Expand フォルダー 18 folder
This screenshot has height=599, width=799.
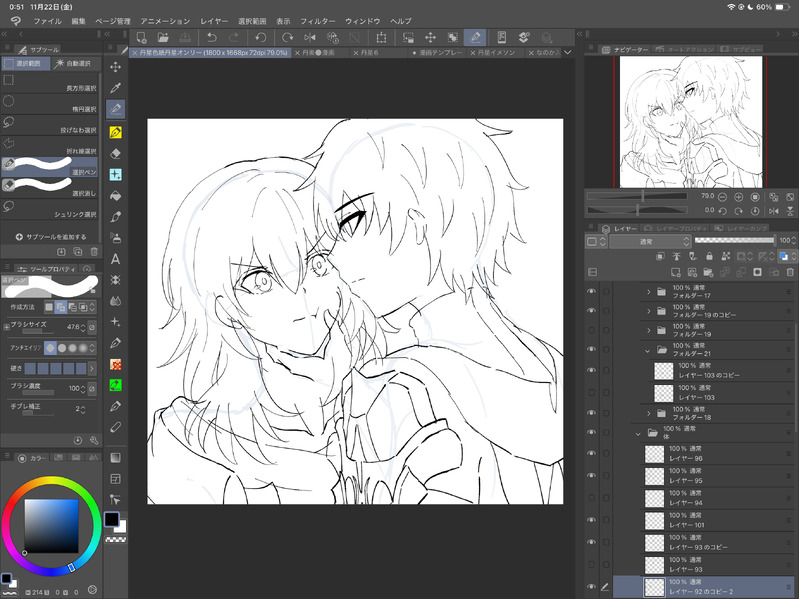[648, 413]
